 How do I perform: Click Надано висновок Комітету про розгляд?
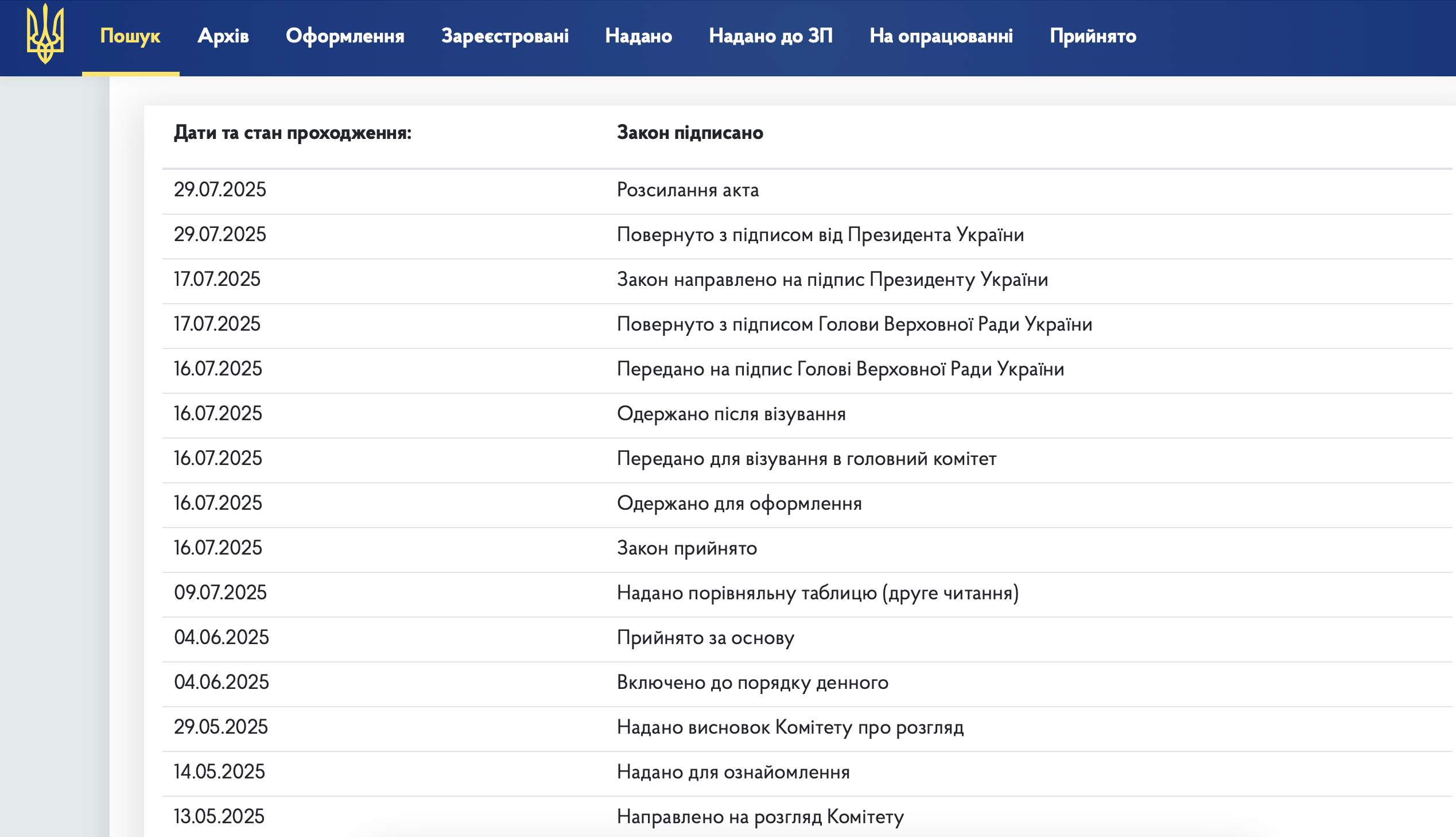[x=790, y=727]
